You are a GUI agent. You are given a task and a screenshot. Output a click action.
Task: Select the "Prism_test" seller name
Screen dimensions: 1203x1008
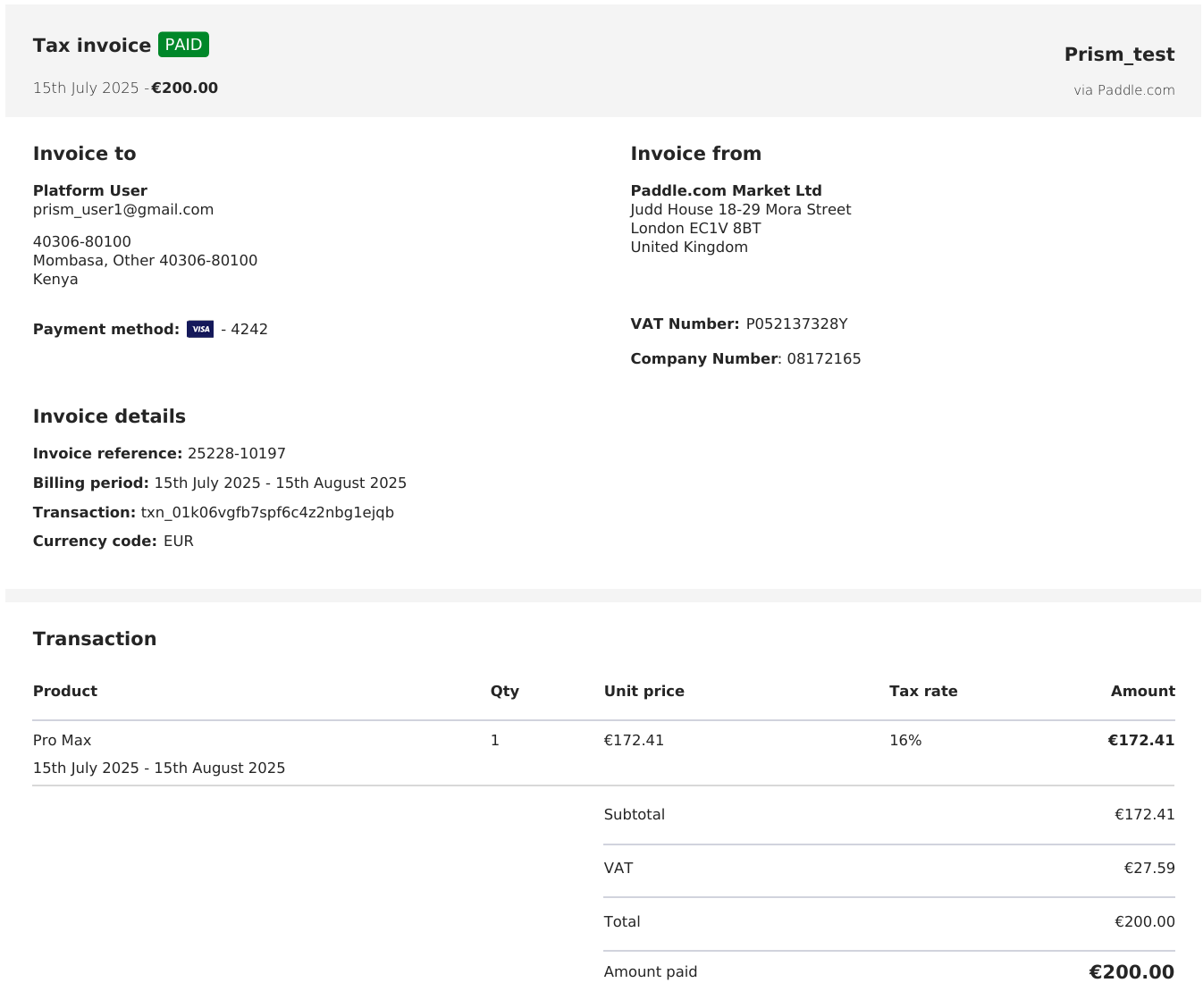coord(1119,55)
